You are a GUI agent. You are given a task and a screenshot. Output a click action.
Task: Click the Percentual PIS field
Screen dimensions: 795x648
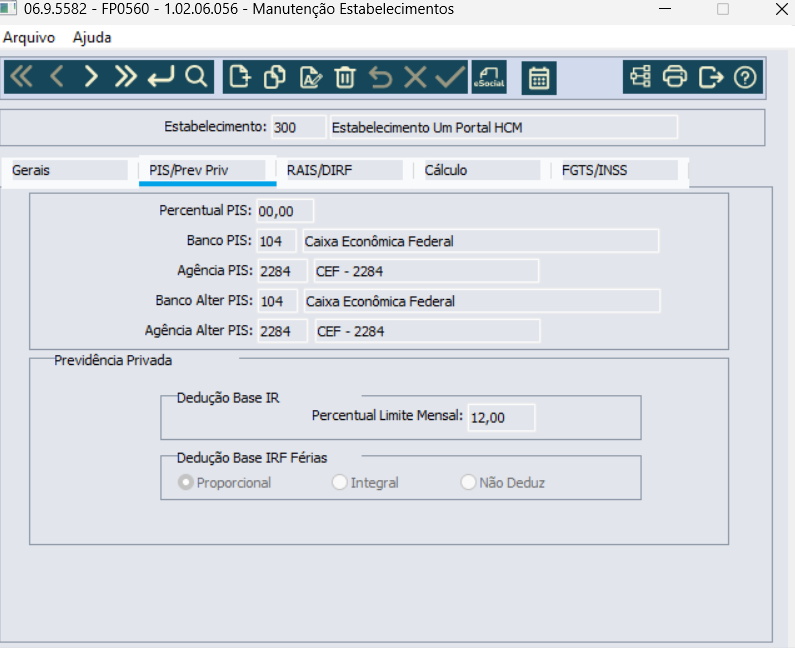(285, 211)
